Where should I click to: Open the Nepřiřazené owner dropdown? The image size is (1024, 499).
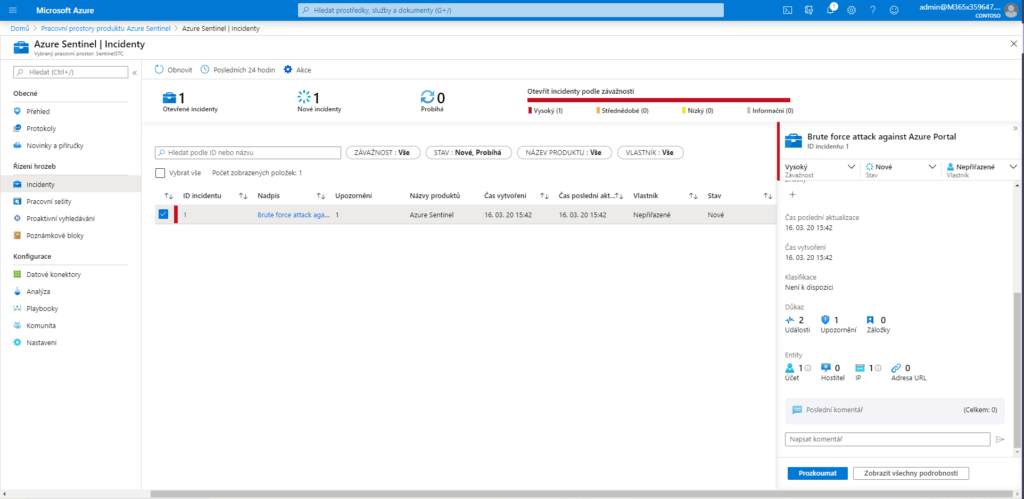point(1012,167)
